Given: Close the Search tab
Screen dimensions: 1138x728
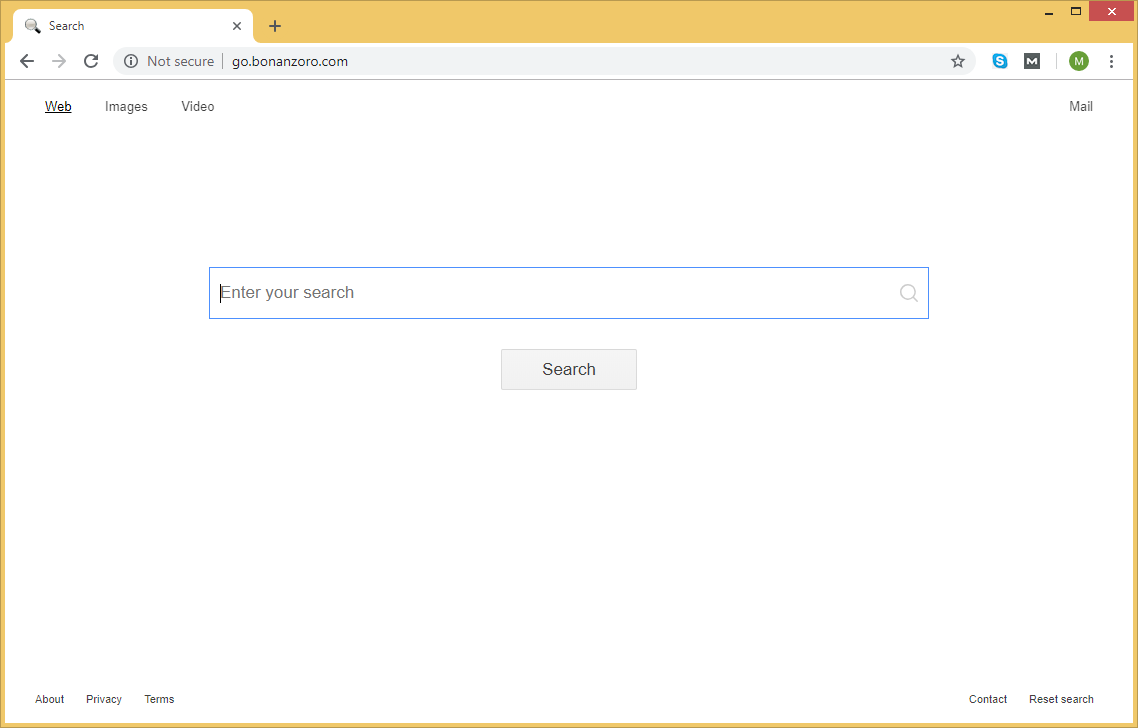Looking at the screenshot, I should [237, 26].
